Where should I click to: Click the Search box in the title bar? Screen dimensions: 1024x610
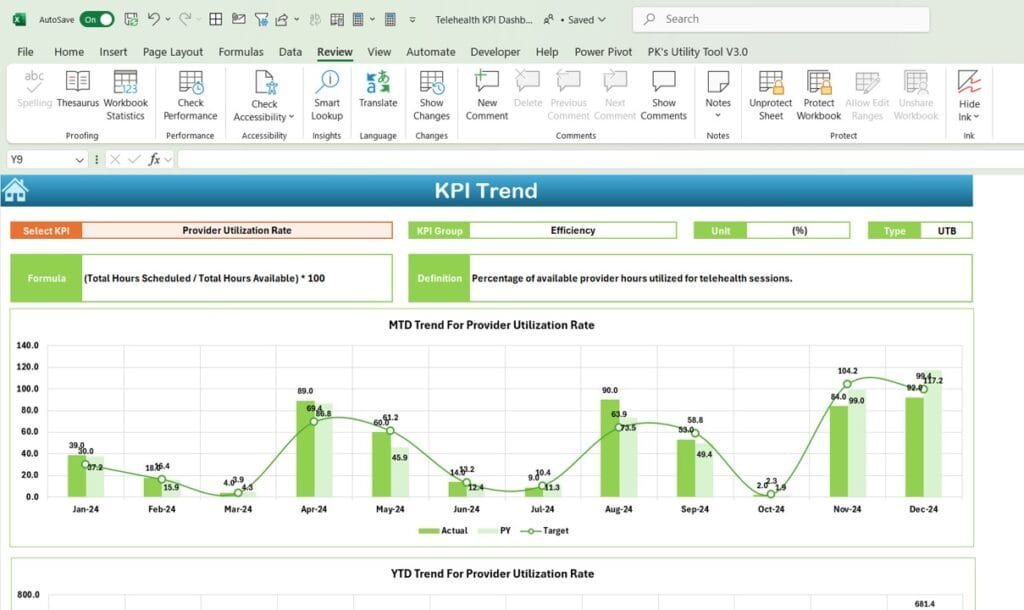click(x=780, y=18)
